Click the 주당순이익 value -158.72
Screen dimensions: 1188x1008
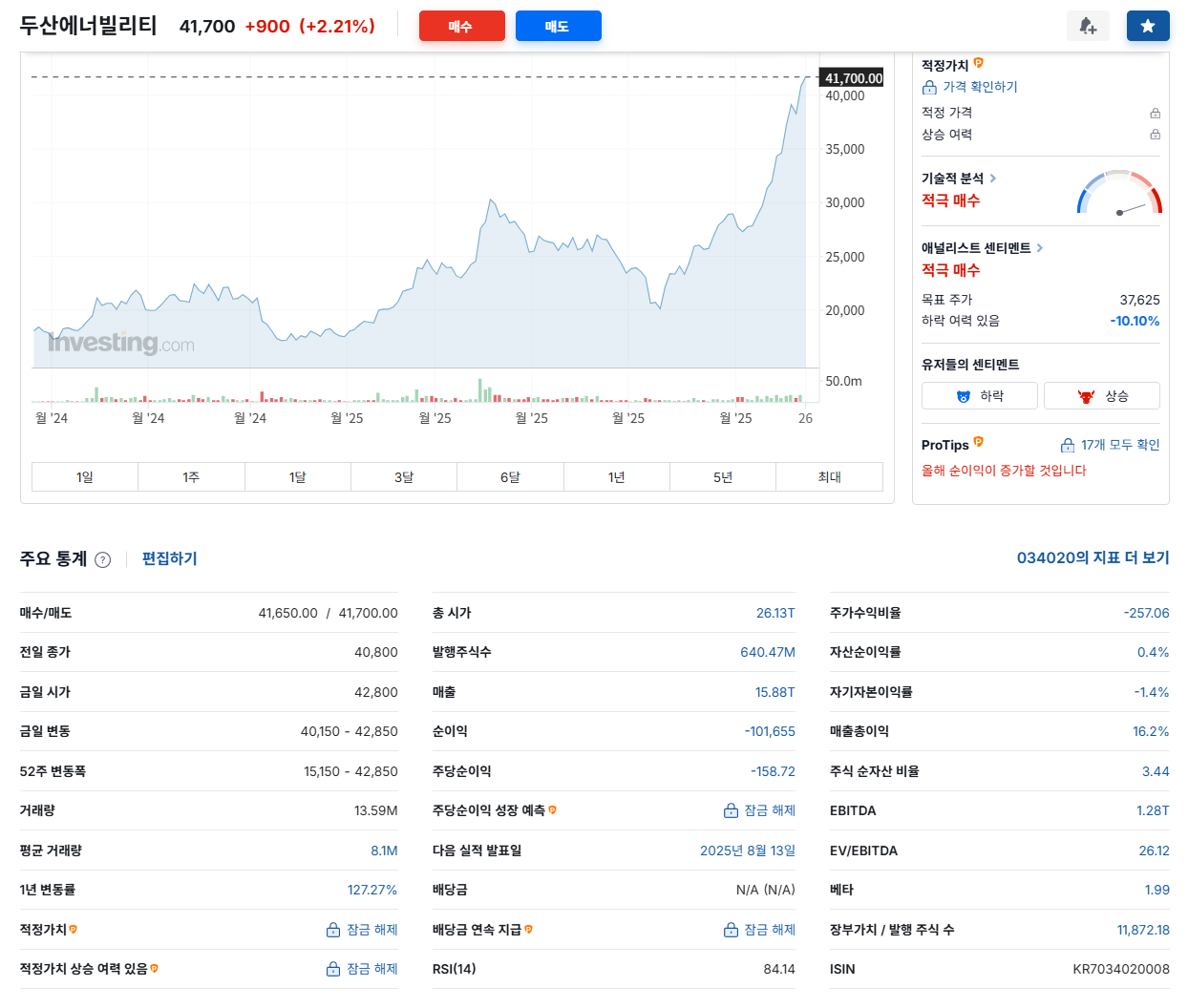tap(773, 771)
